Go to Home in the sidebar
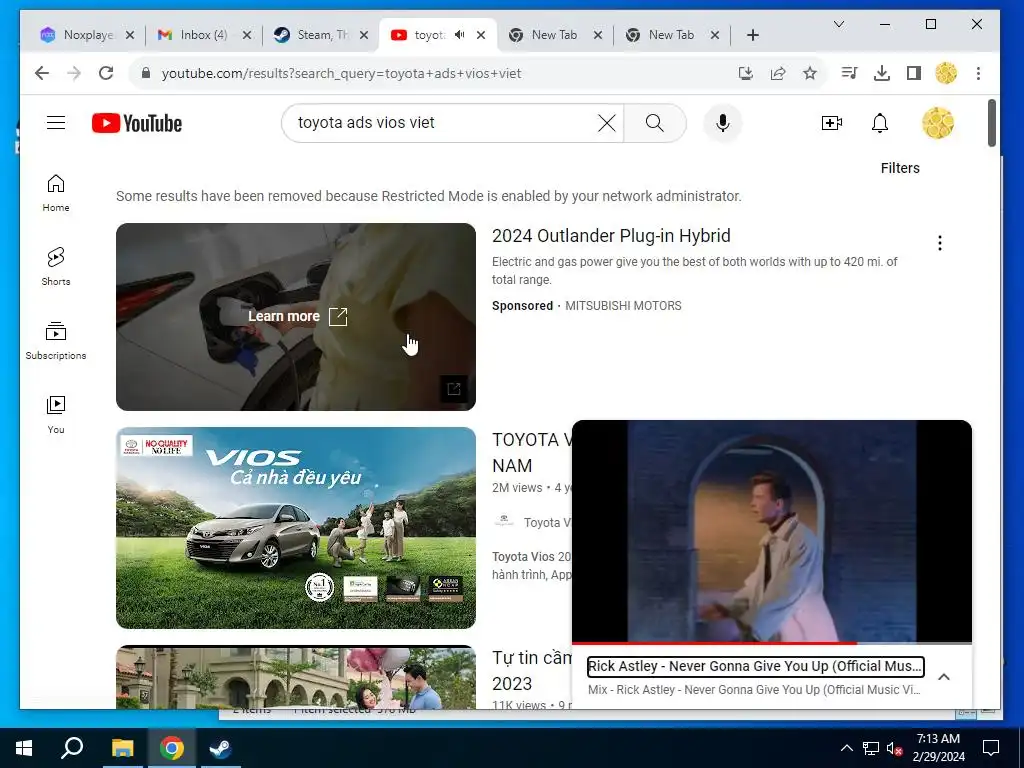Screen dimensions: 1024x768 click(x=56, y=193)
